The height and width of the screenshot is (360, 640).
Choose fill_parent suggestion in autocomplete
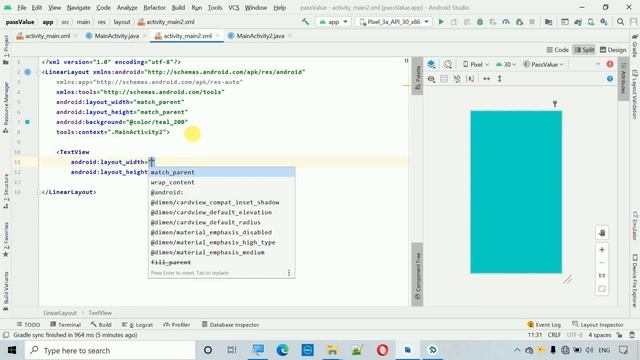tap(221, 262)
